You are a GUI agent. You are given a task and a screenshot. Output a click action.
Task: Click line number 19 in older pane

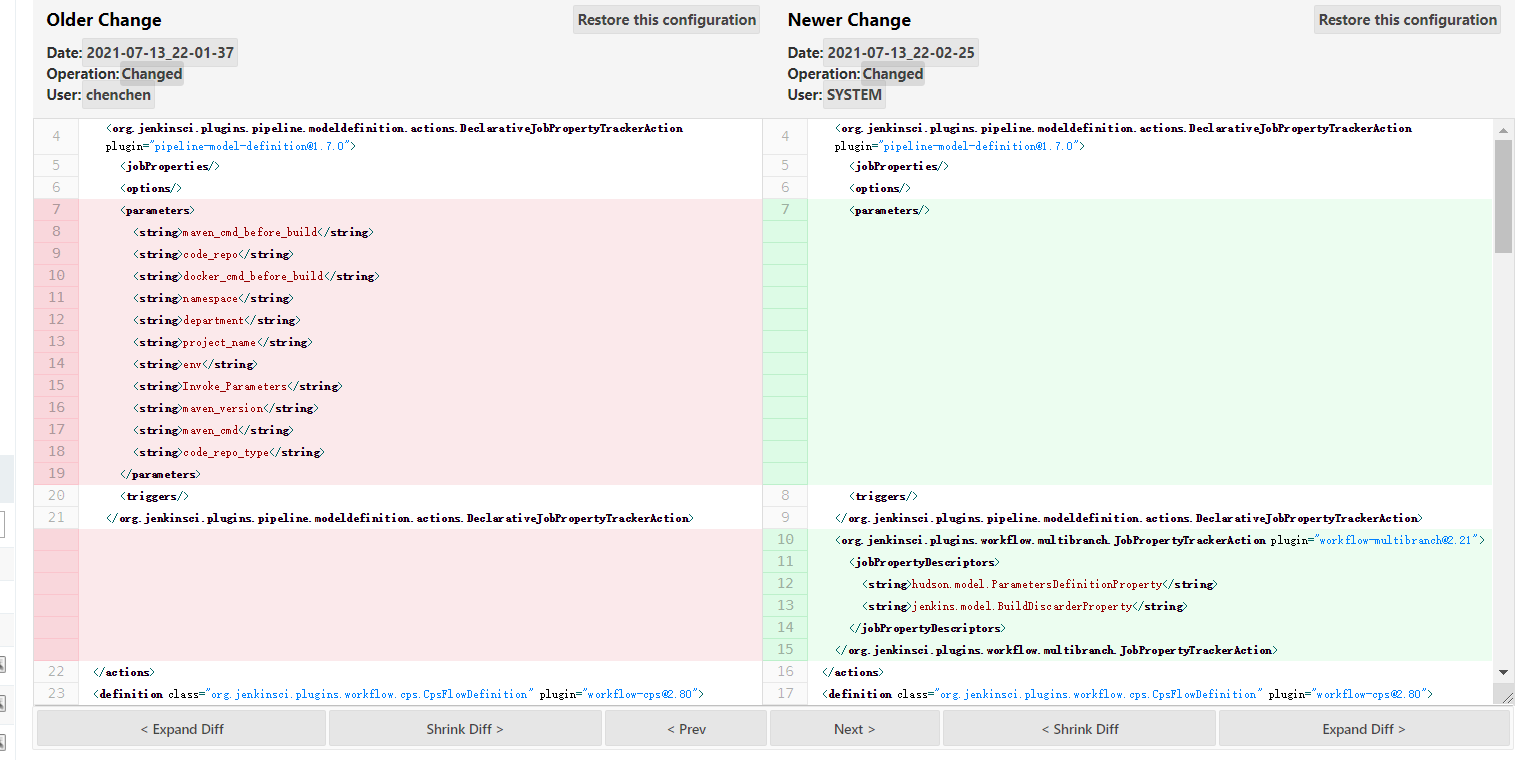point(56,474)
